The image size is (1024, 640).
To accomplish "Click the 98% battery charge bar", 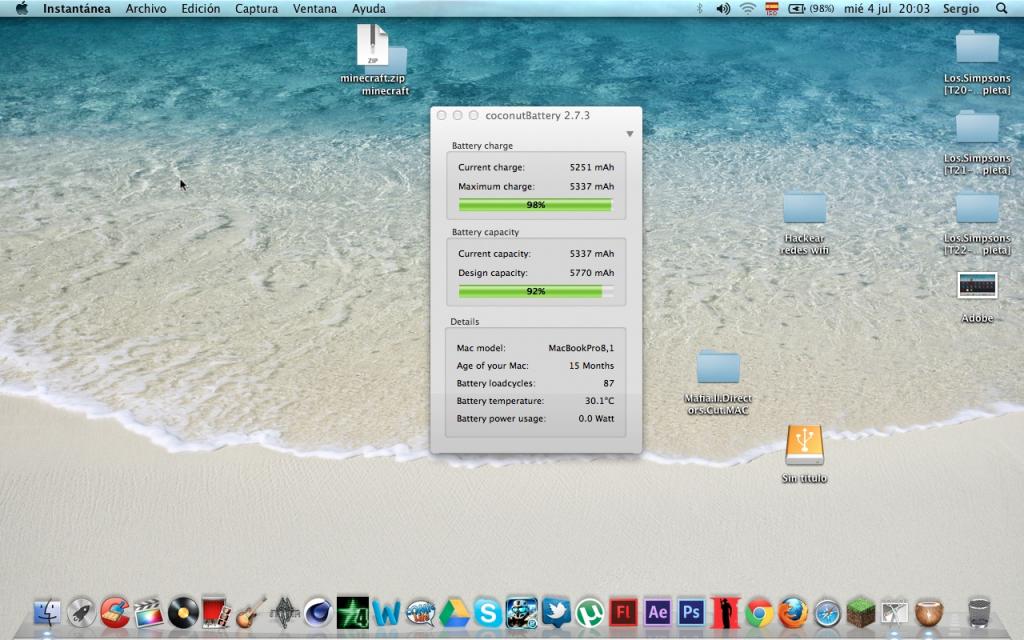I will 536,205.
